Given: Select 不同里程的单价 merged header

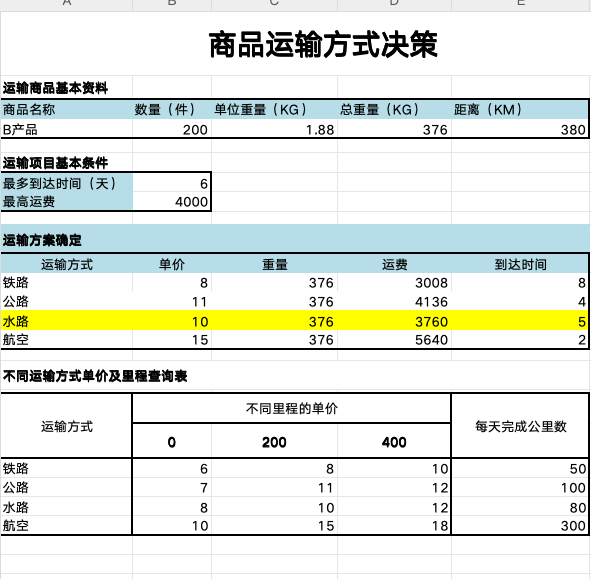Looking at the screenshot, I should (292, 408).
